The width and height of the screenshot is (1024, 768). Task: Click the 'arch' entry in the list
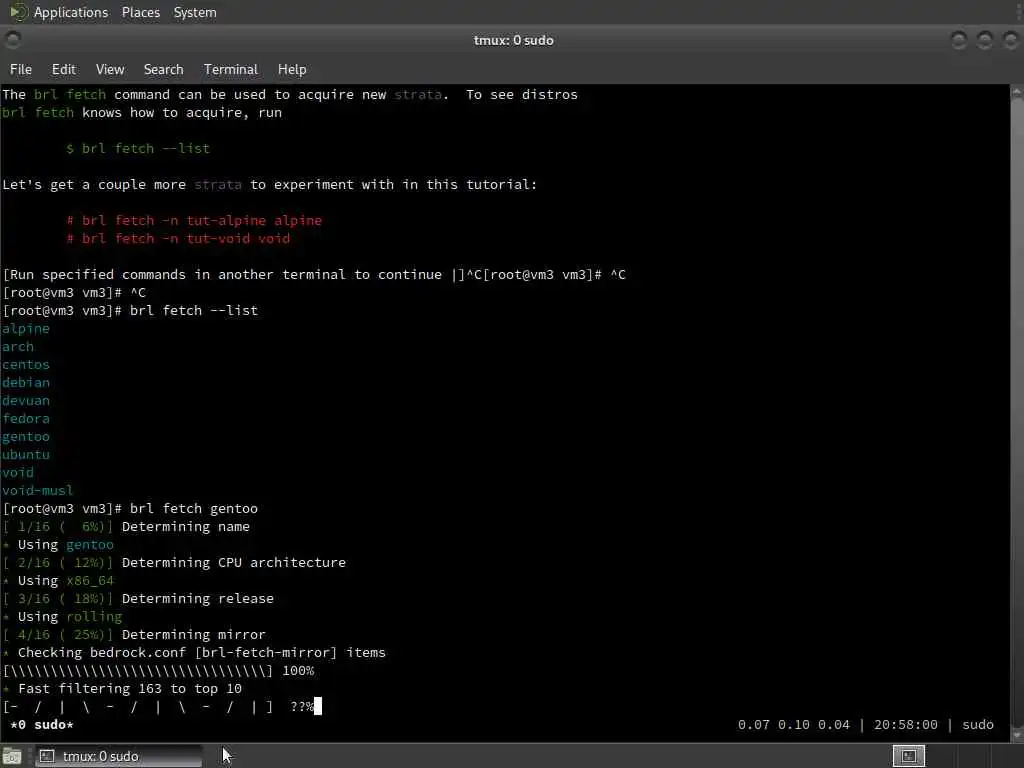click(x=18, y=347)
